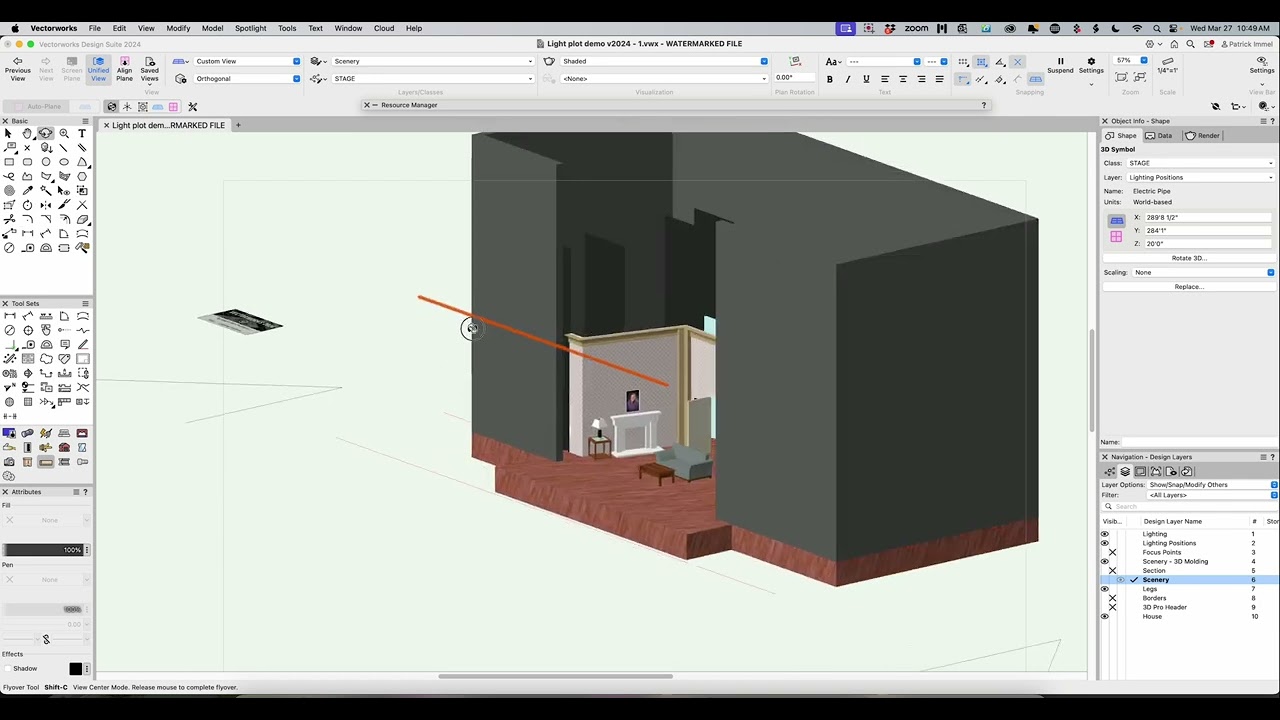Select the Borders layer row
1280x720 pixels.
click(x=1189, y=598)
